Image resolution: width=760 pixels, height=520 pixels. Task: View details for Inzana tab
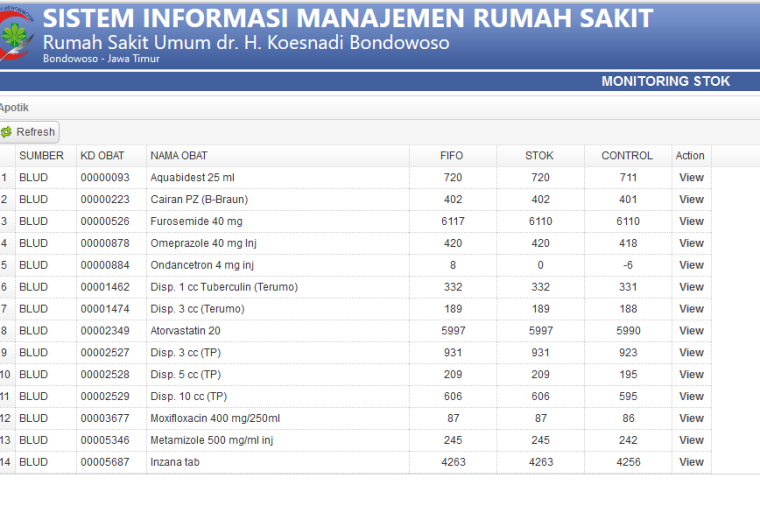click(x=691, y=462)
